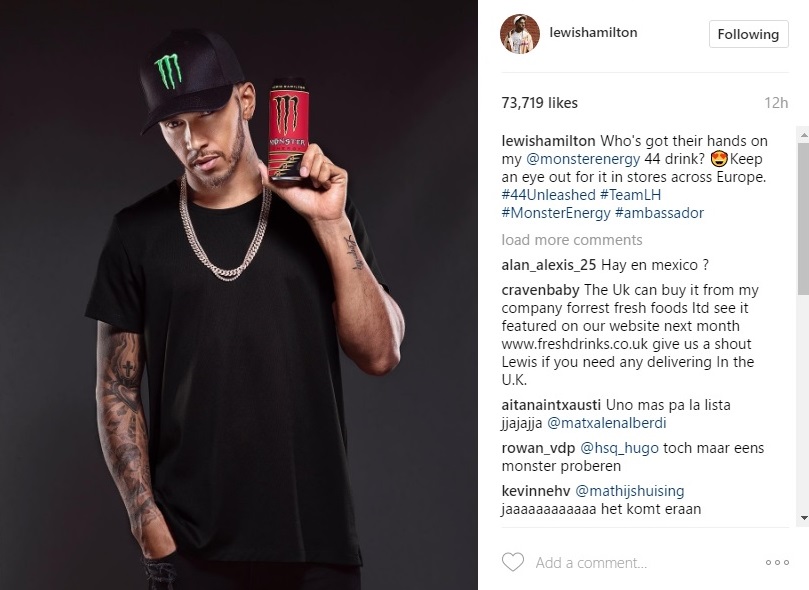
Task: Focus the Add a comment field
Action: [x=591, y=563]
